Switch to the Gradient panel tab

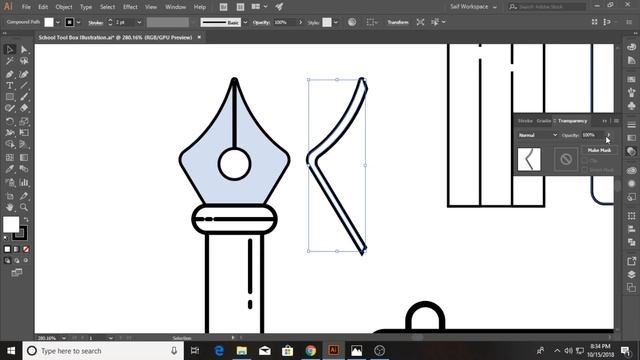(544, 121)
